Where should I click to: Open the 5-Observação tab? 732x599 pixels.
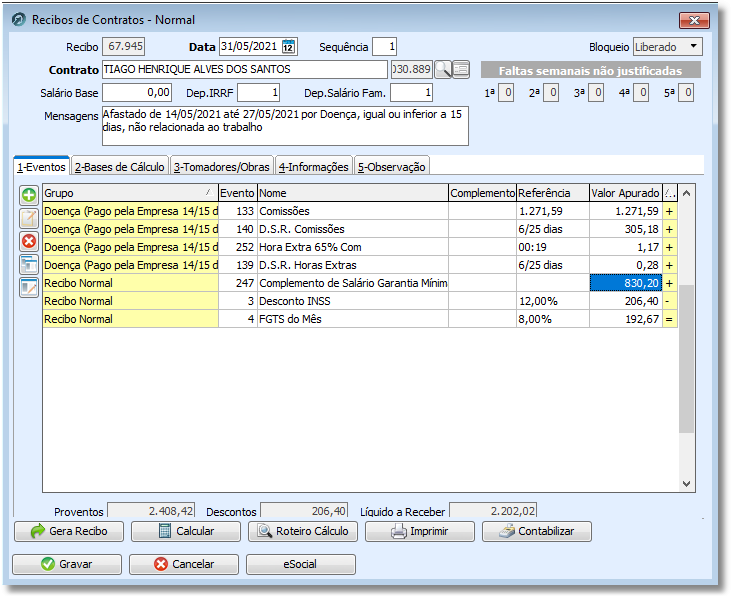(x=391, y=167)
